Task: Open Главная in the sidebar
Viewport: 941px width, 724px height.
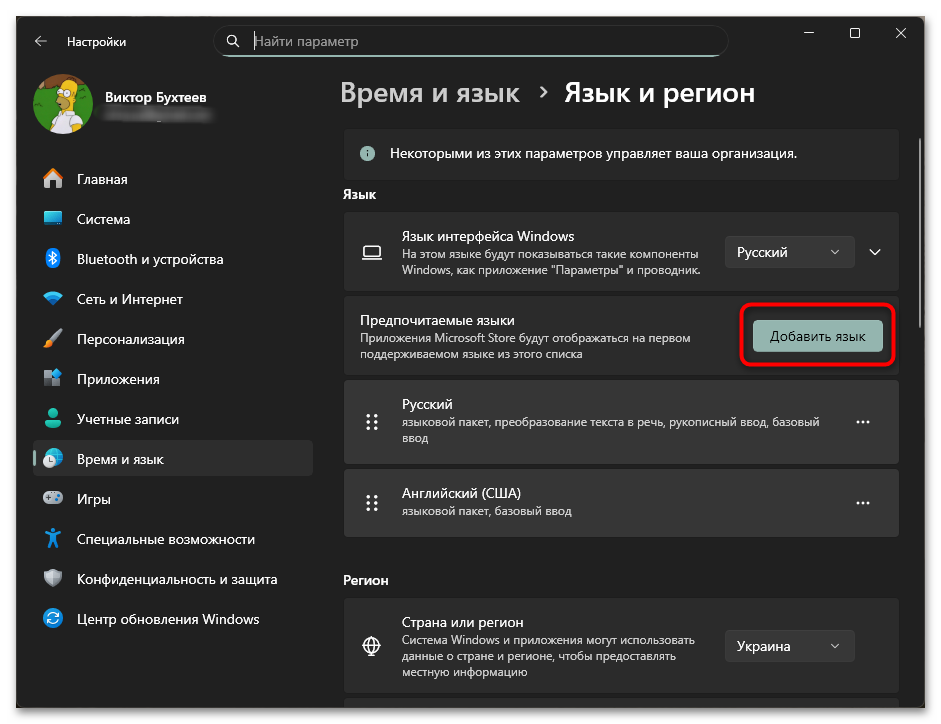Action: tap(173, 179)
